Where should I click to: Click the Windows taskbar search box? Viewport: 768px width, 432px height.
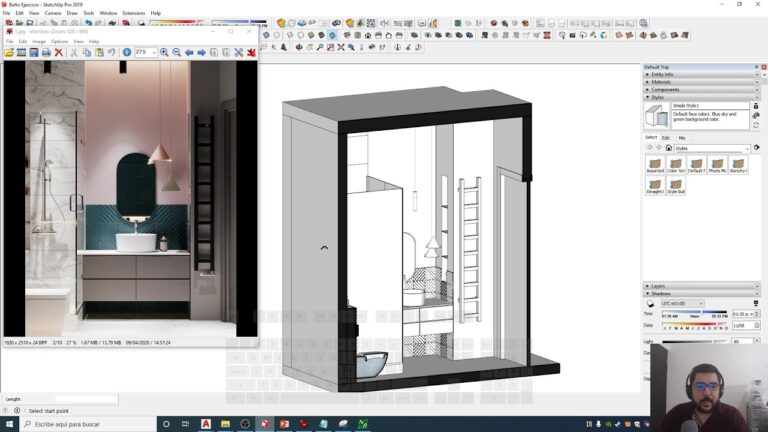click(90, 424)
